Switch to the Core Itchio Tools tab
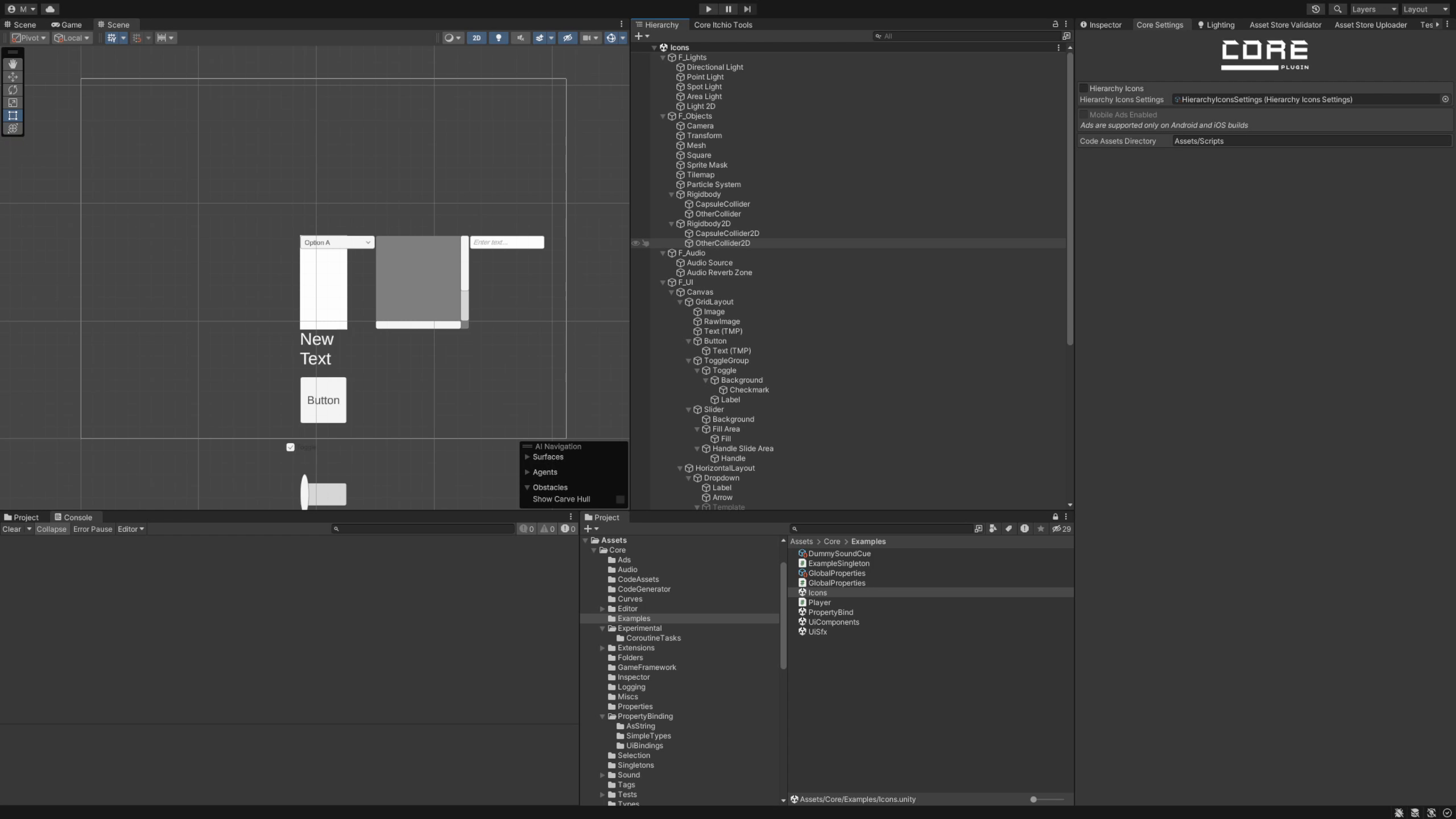Image resolution: width=1456 pixels, height=819 pixels. [723, 25]
